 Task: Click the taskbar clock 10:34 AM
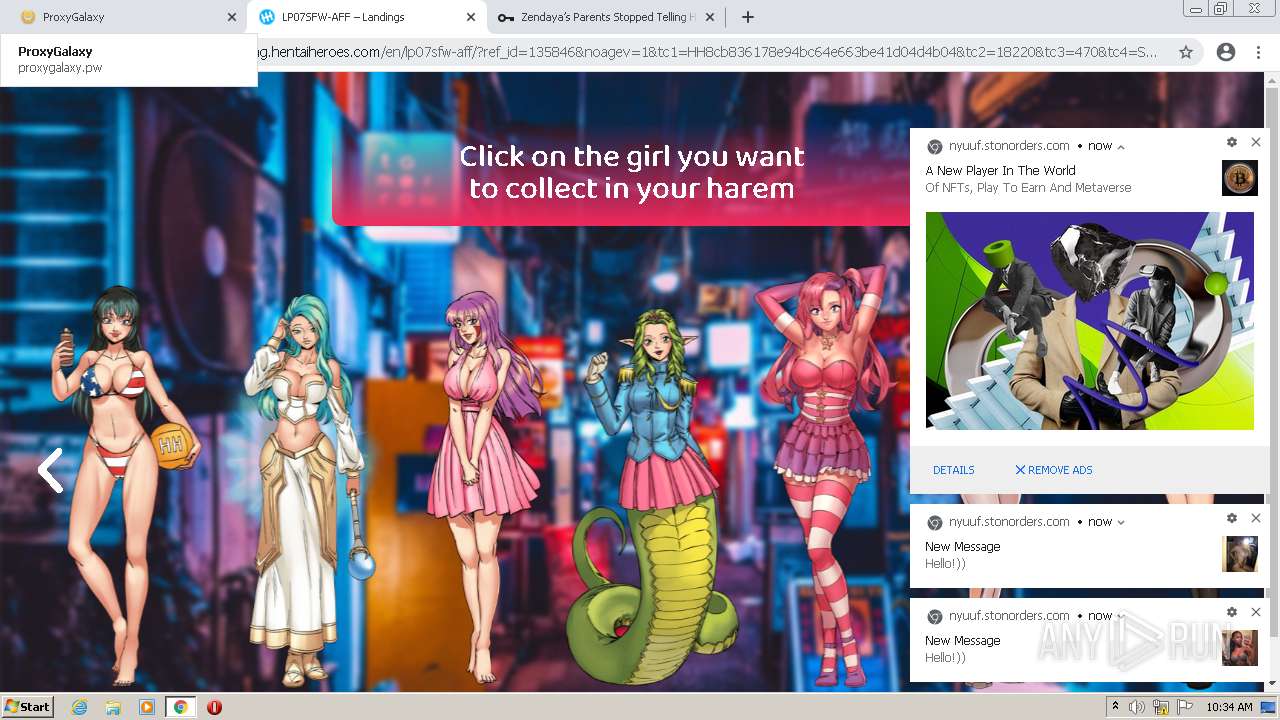point(1229,707)
